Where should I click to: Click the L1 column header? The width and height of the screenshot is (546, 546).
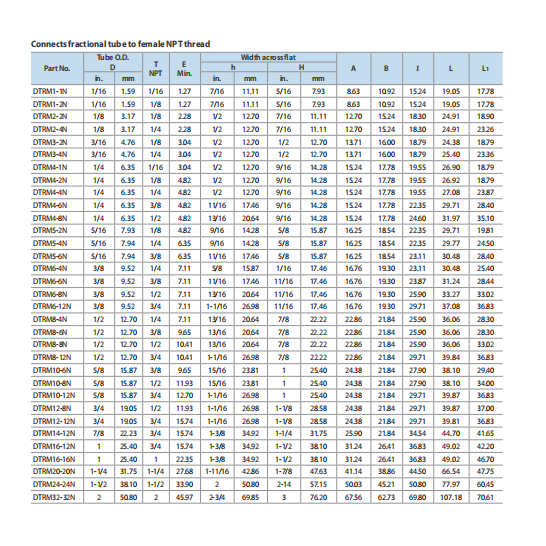point(486,68)
